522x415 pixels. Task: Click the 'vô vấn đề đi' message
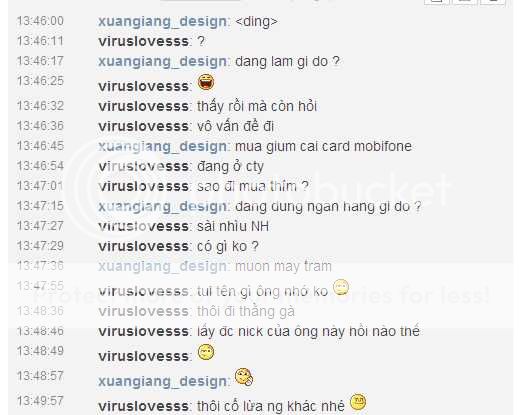click(x=236, y=126)
